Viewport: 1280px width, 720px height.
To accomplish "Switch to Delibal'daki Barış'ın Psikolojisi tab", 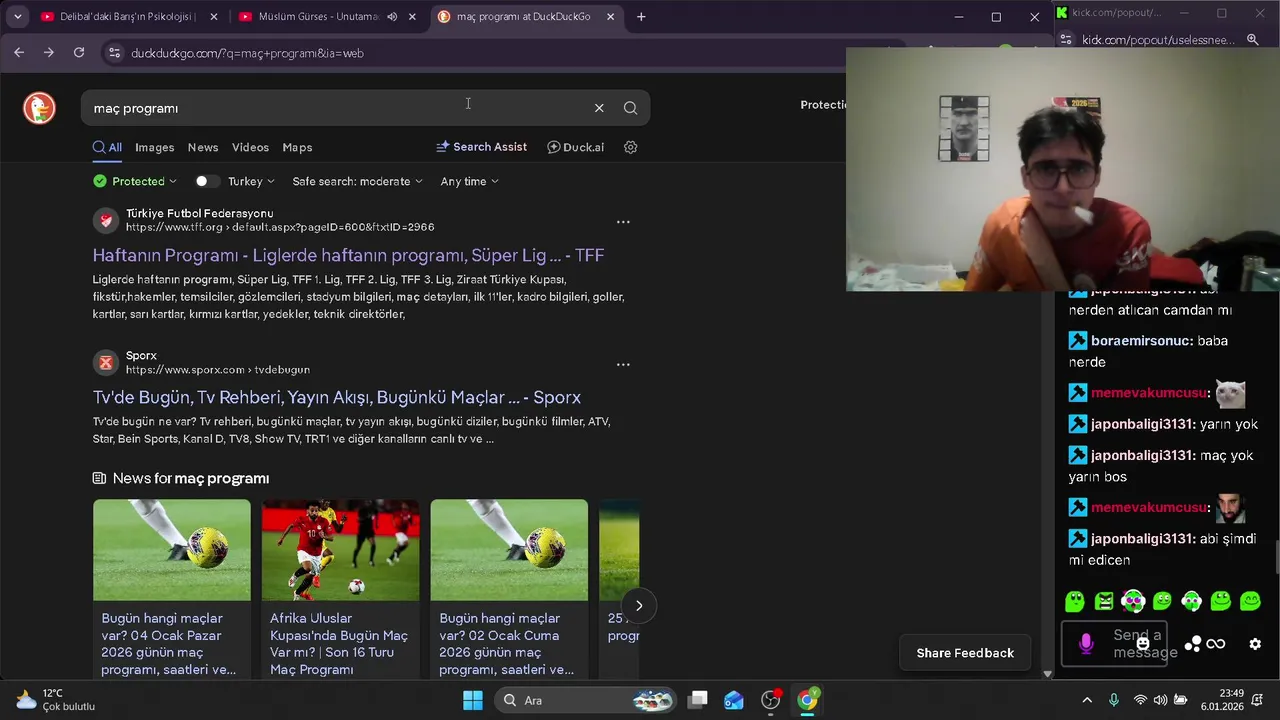I will tap(128, 17).
